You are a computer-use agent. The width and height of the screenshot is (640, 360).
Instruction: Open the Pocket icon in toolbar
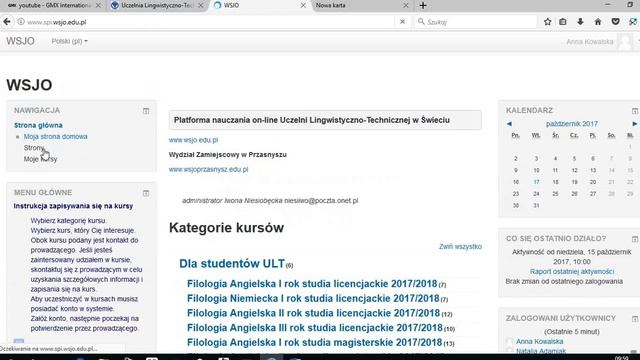pos(616,22)
